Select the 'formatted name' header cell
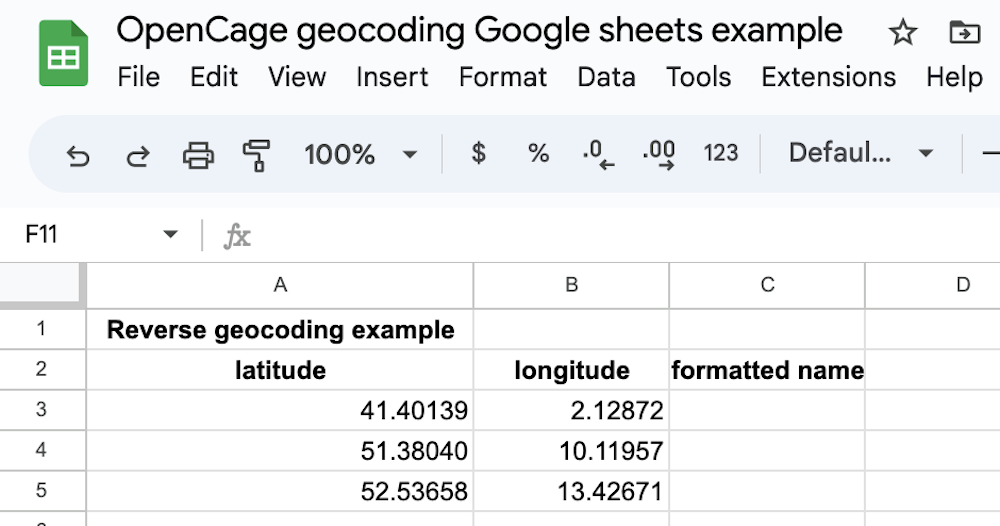The width and height of the screenshot is (1000, 526). tap(767, 369)
